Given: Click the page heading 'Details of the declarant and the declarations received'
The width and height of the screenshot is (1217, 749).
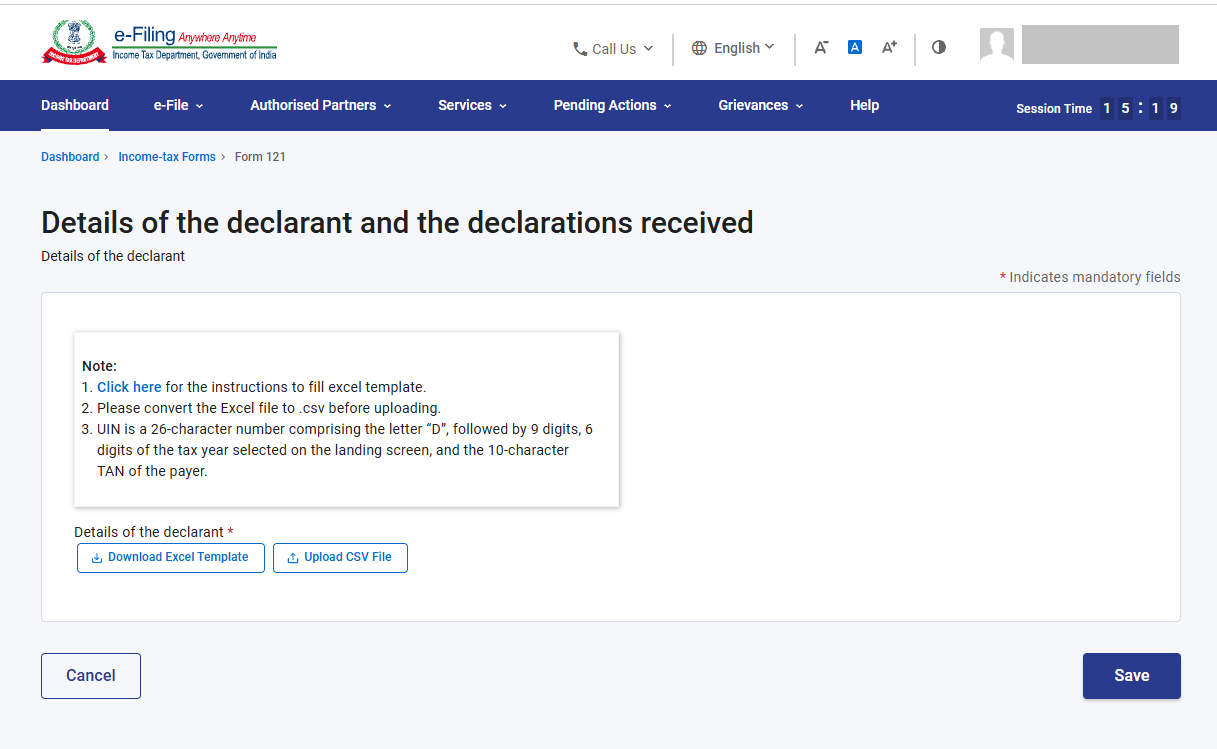Looking at the screenshot, I should 397,222.
